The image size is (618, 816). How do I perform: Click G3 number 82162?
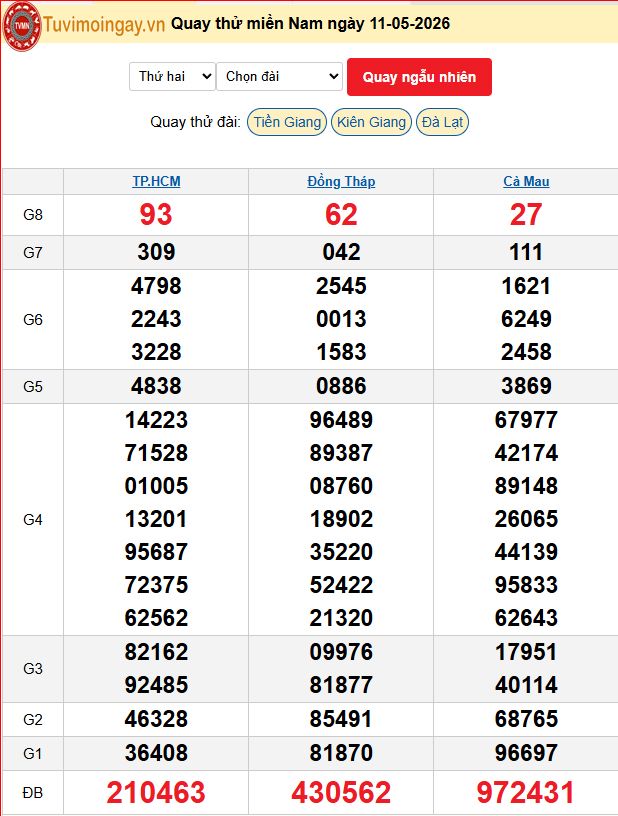tap(156, 652)
